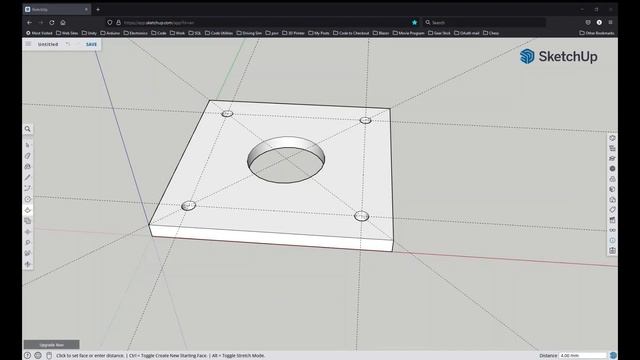Open the dark filled circle panel icon
640x360 pixels.
[612, 169]
